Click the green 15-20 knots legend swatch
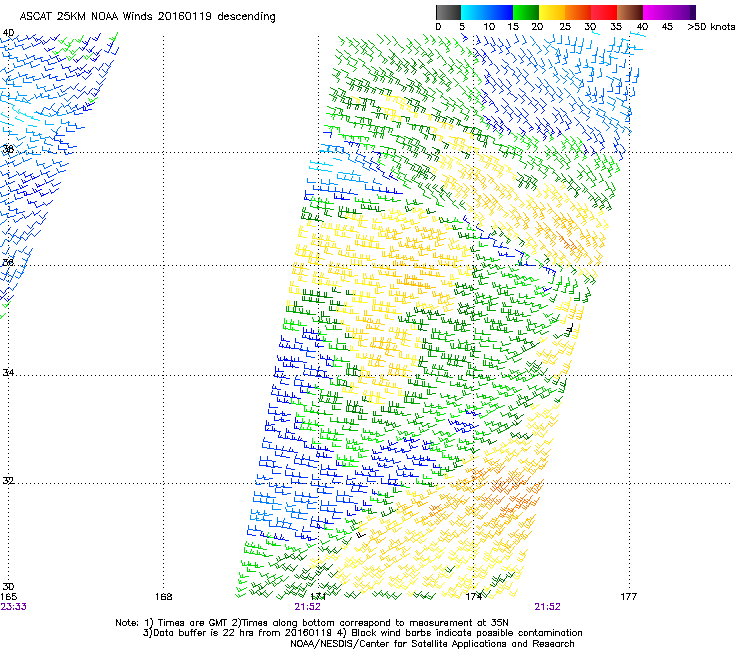 click(x=526, y=12)
